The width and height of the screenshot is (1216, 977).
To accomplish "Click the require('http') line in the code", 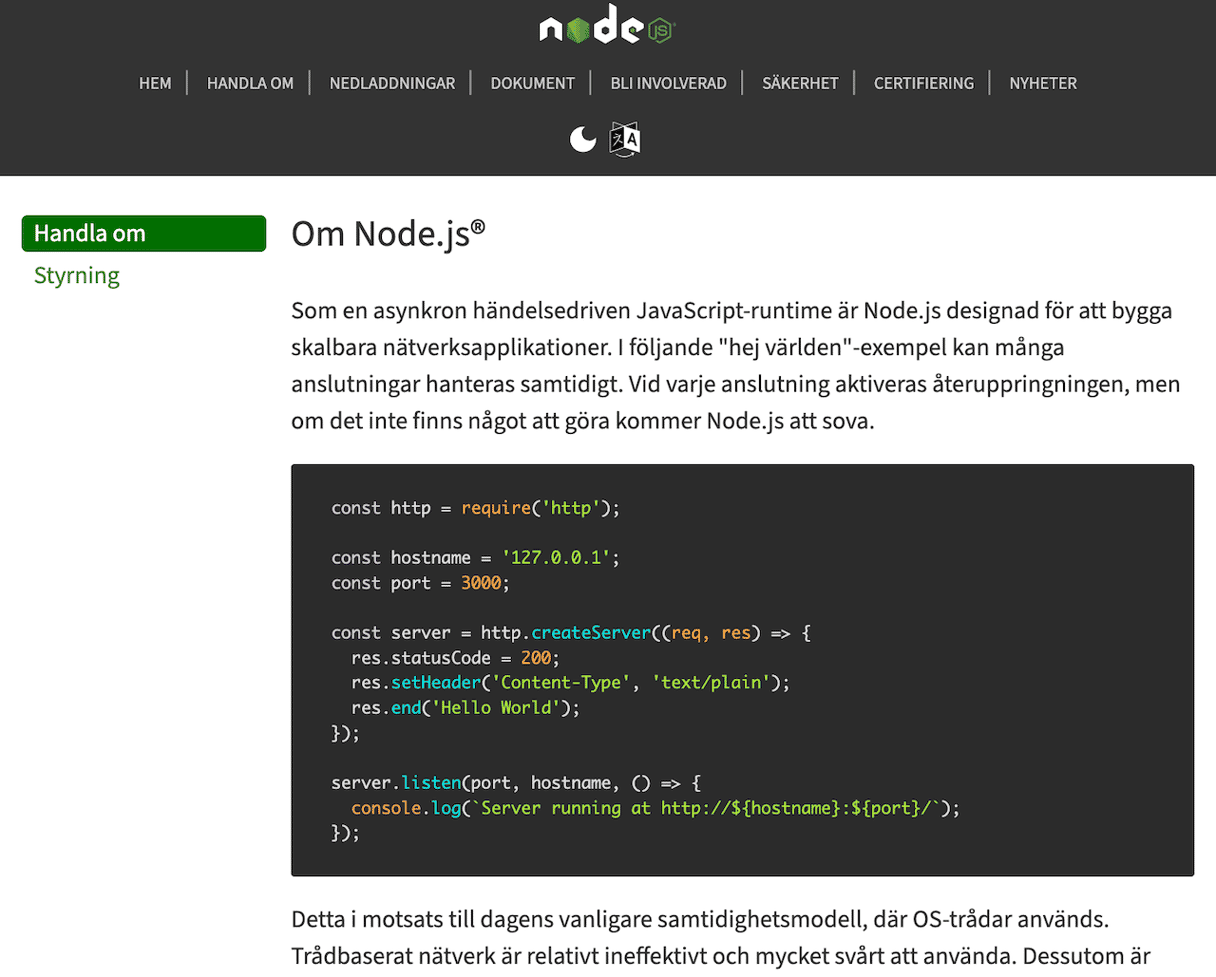I will click(x=476, y=508).
